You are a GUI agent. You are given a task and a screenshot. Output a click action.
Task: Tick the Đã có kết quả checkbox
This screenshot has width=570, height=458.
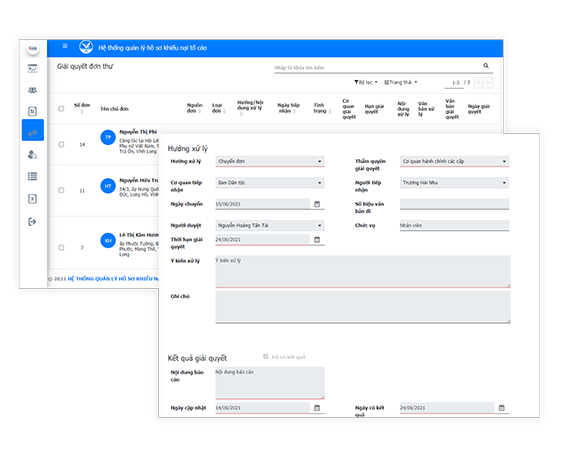(265, 357)
